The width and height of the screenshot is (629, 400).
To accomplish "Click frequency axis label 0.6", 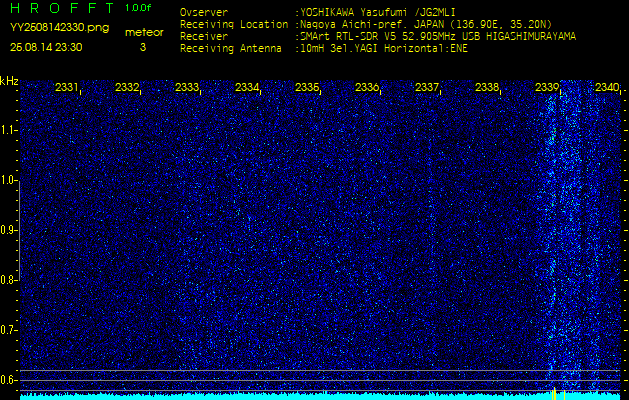I will tap(8, 380).
